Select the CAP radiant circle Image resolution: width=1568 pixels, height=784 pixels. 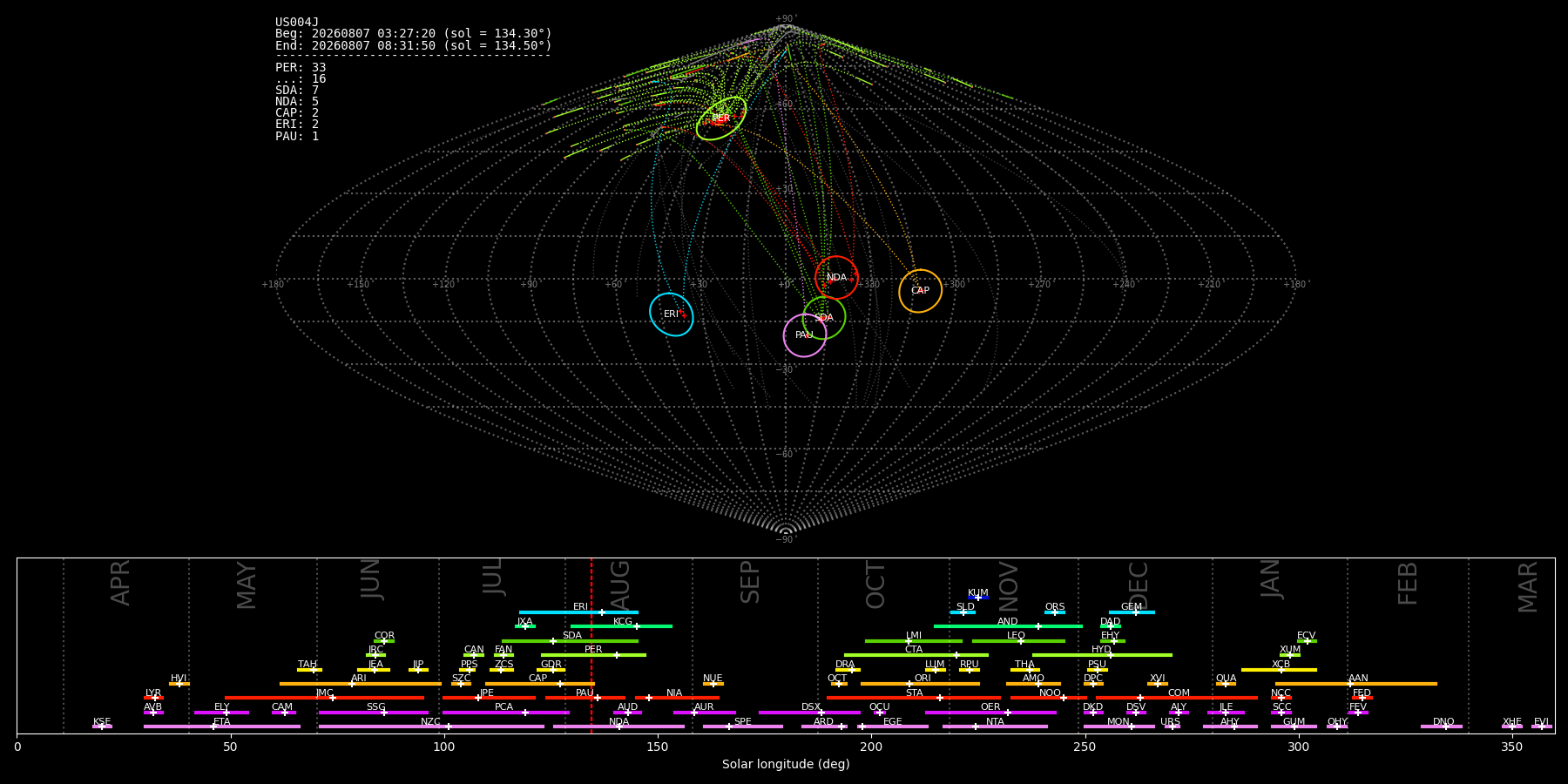(x=920, y=291)
